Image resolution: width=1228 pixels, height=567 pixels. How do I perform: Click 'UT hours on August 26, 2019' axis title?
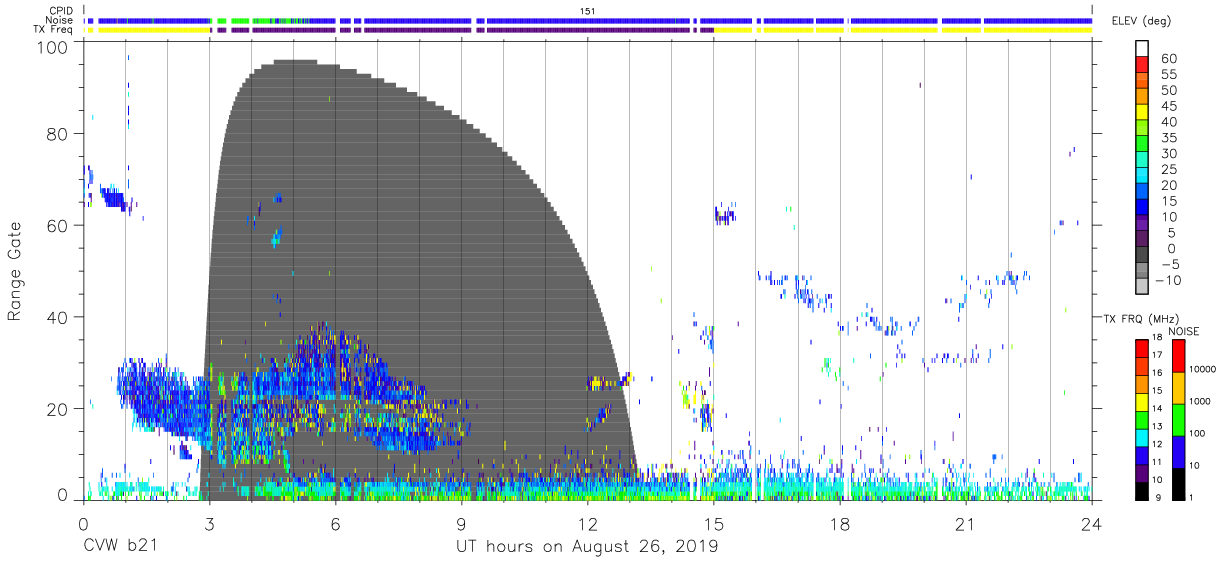(587, 547)
